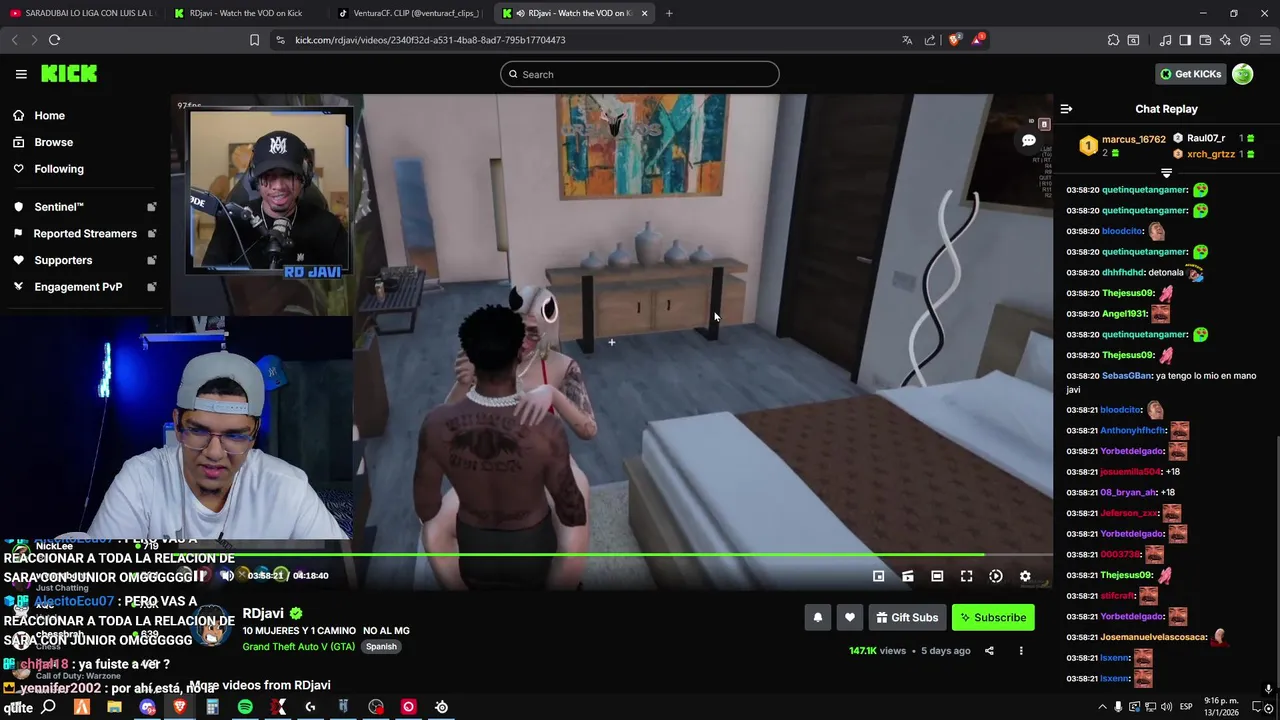Switch to VenturaCF CLIP tab
Screen dimensions: 1280x720
[x=410, y=13]
